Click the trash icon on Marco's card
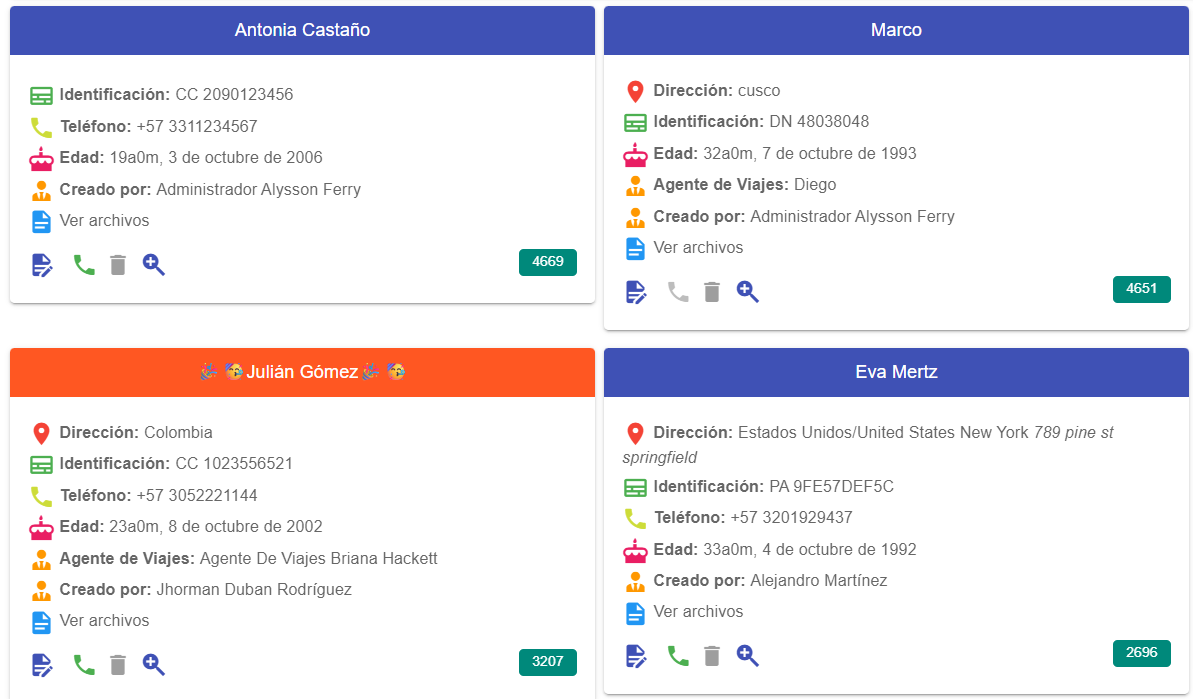The image size is (1193, 699). (x=712, y=292)
